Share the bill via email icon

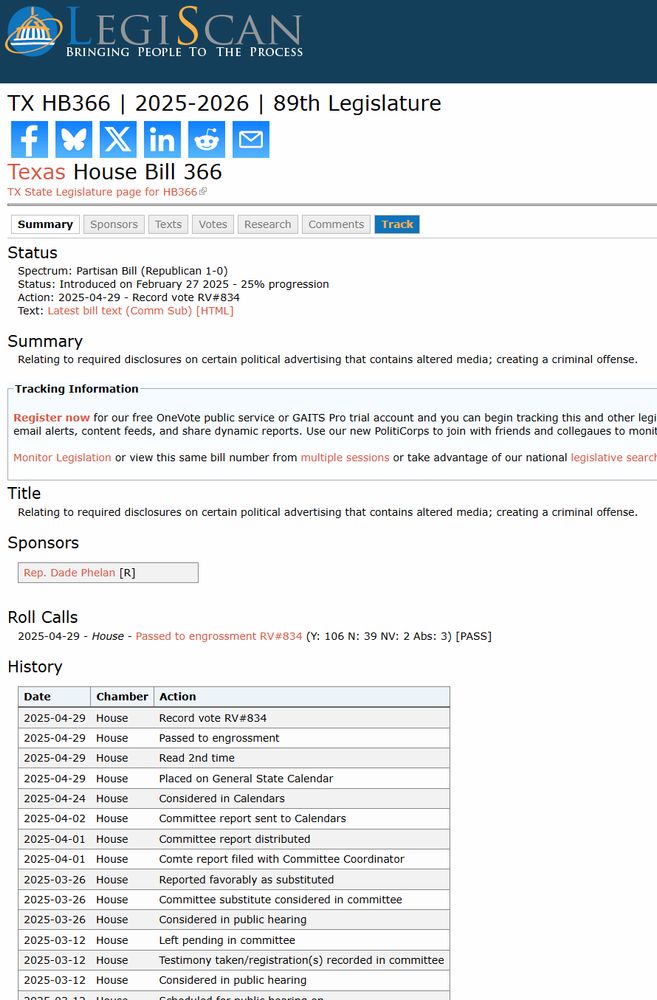tap(251, 139)
